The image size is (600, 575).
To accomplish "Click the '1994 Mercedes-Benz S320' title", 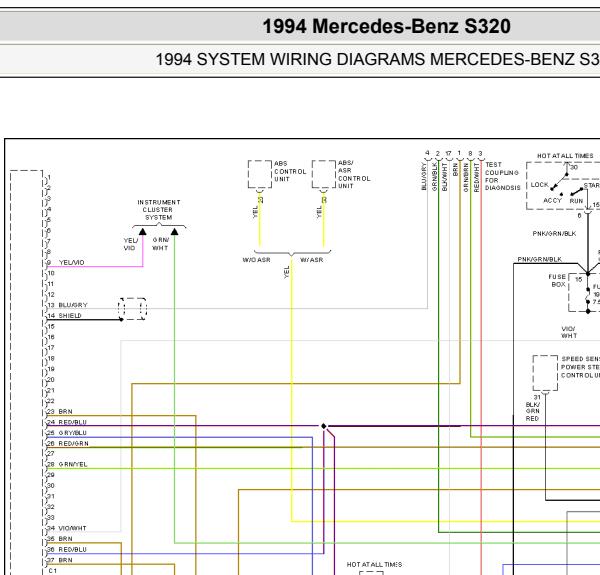I will pyautogui.click(x=386, y=26).
